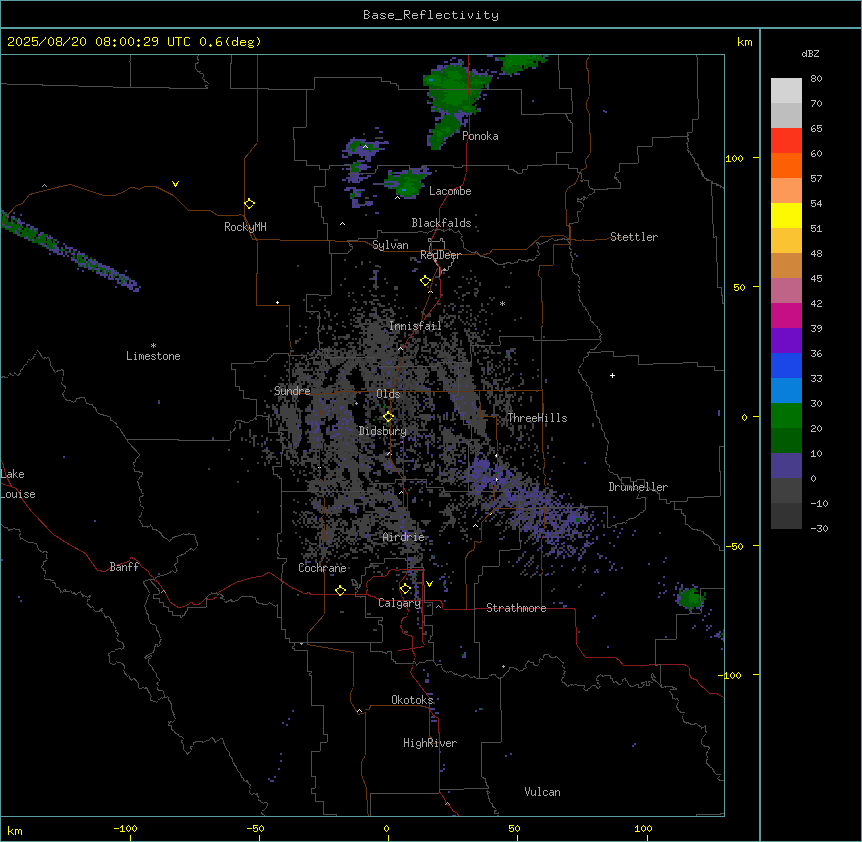The width and height of the screenshot is (862, 842).
Task: Pick the lightest gray swatch atop the legend
Action: tap(786, 91)
